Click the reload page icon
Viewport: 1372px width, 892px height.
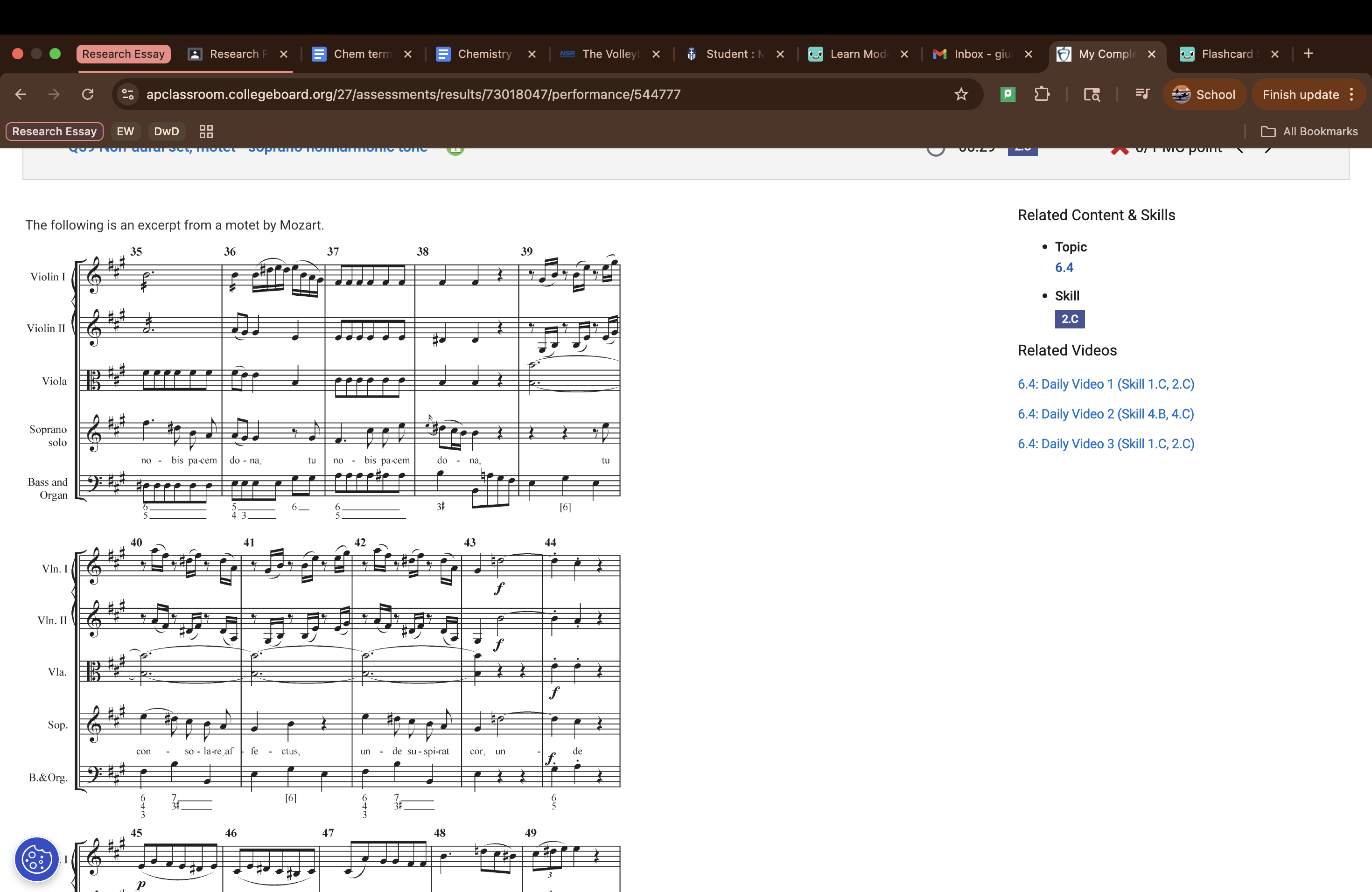pyautogui.click(x=88, y=95)
